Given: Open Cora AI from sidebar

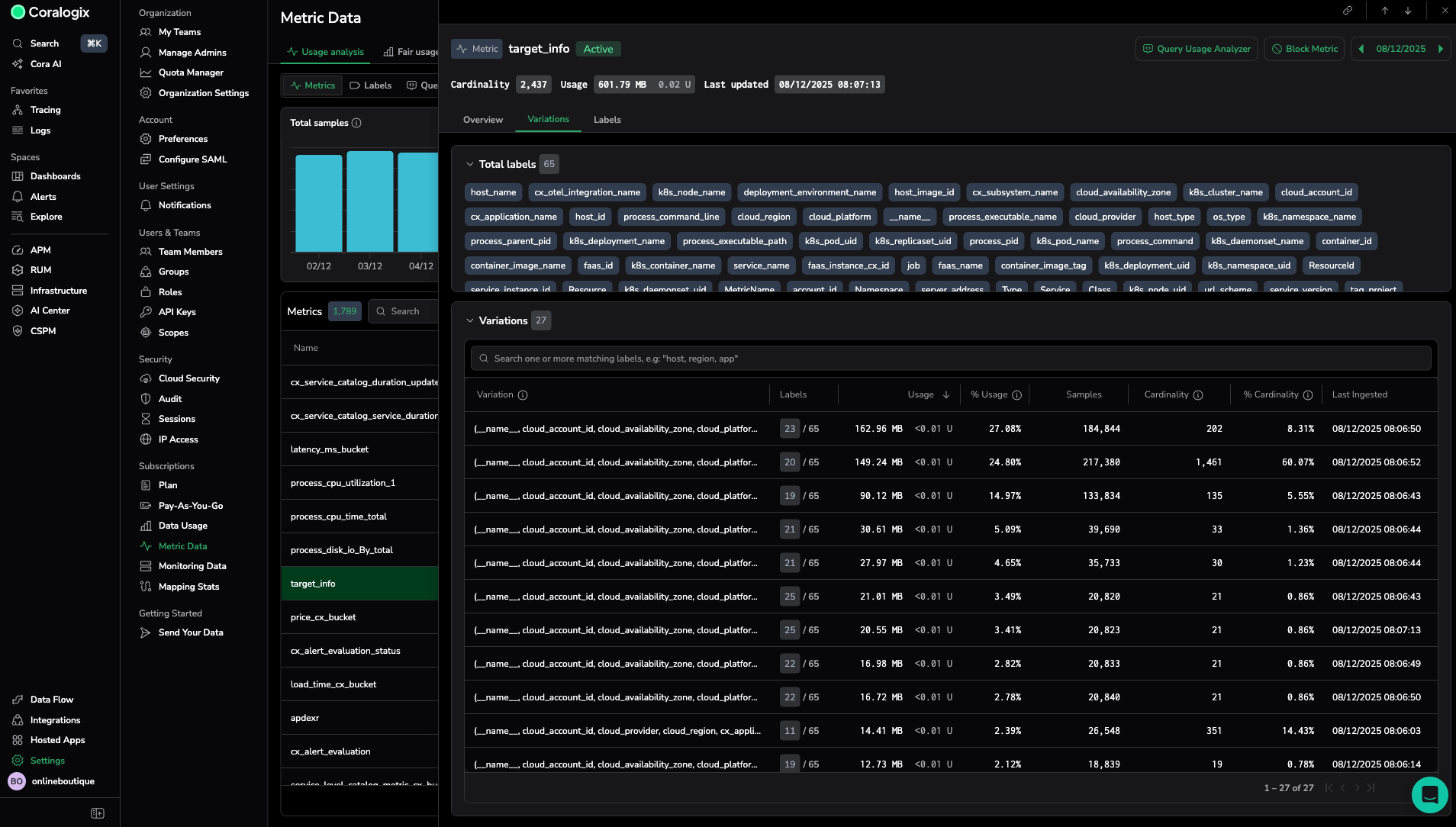Looking at the screenshot, I should (45, 64).
